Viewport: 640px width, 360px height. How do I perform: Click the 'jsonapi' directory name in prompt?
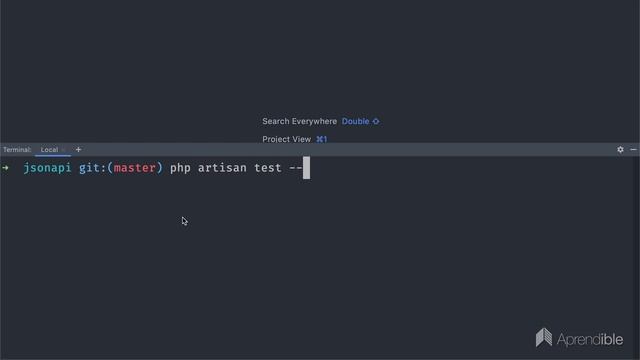(x=47, y=168)
